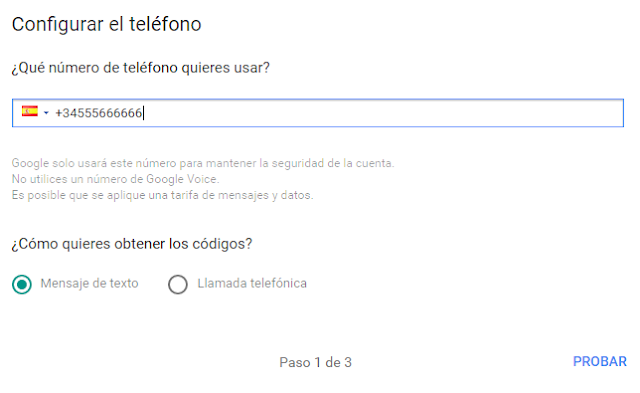
Task: Select the Mensaje de texto radio button
Action: click(22, 284)
